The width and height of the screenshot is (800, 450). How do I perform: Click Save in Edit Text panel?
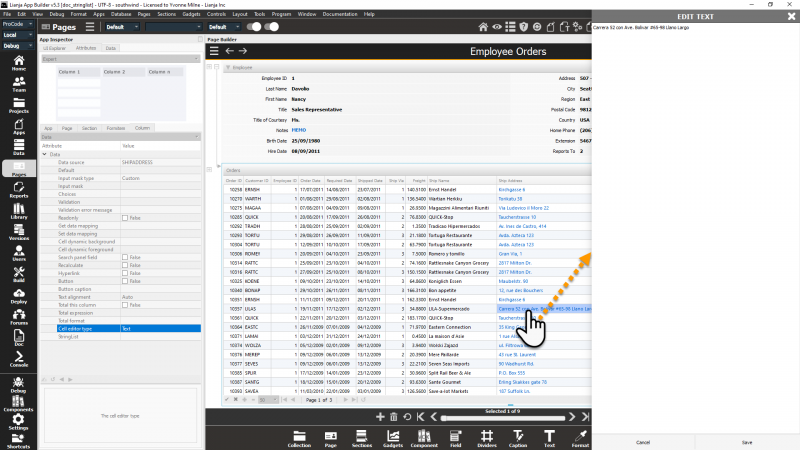747,442
